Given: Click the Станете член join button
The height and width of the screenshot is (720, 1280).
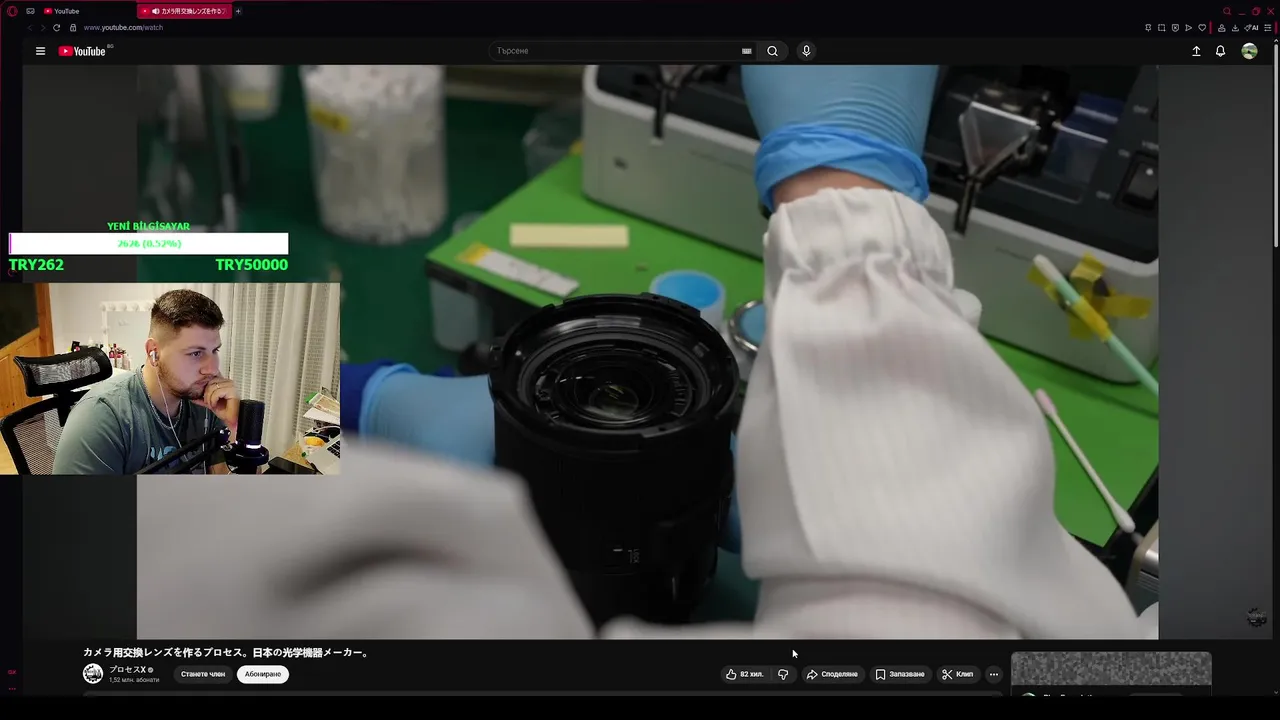Looking at the screenshot, I should tap(203, 674).
